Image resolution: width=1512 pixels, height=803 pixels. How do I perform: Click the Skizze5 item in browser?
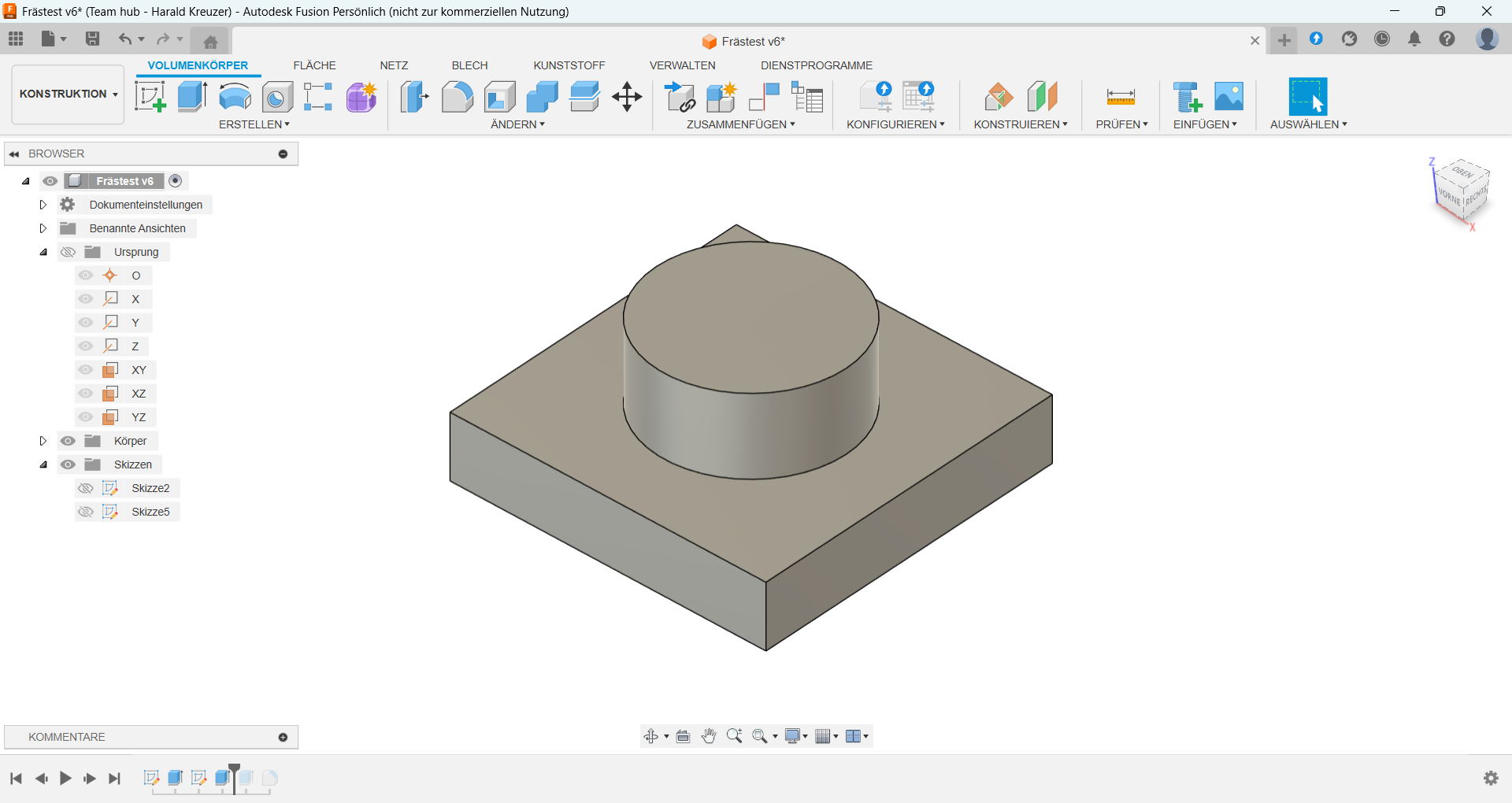click(150, 512)
